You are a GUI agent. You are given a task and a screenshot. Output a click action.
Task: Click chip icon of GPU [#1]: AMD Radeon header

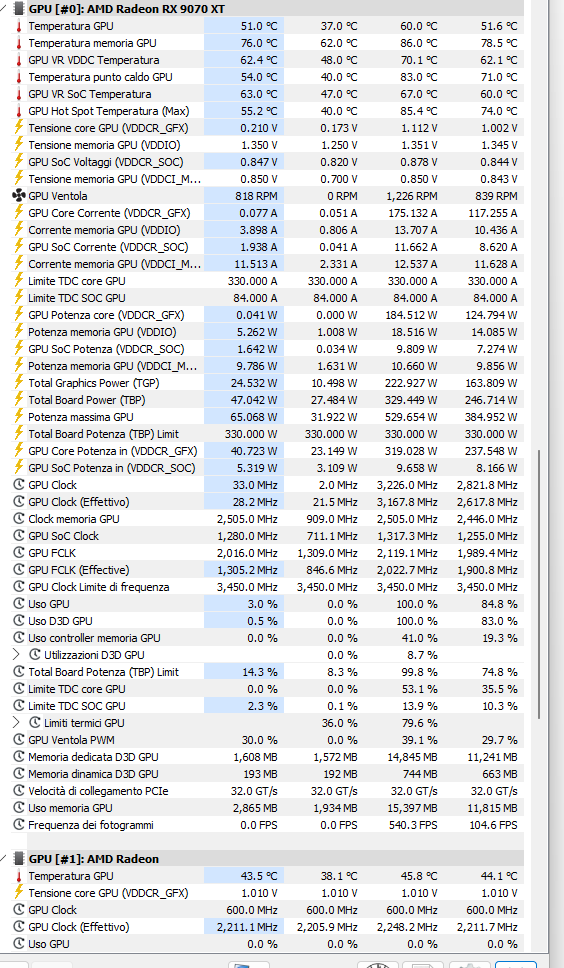pos(19,859)
